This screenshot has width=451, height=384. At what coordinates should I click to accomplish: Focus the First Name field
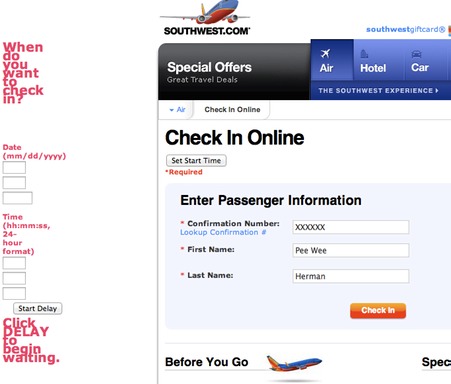point(351,250)
